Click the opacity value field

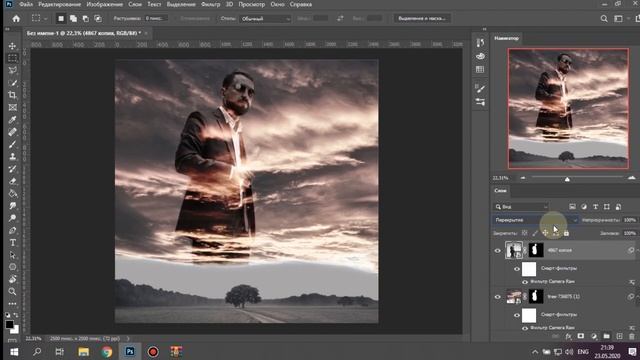[630, 220]
